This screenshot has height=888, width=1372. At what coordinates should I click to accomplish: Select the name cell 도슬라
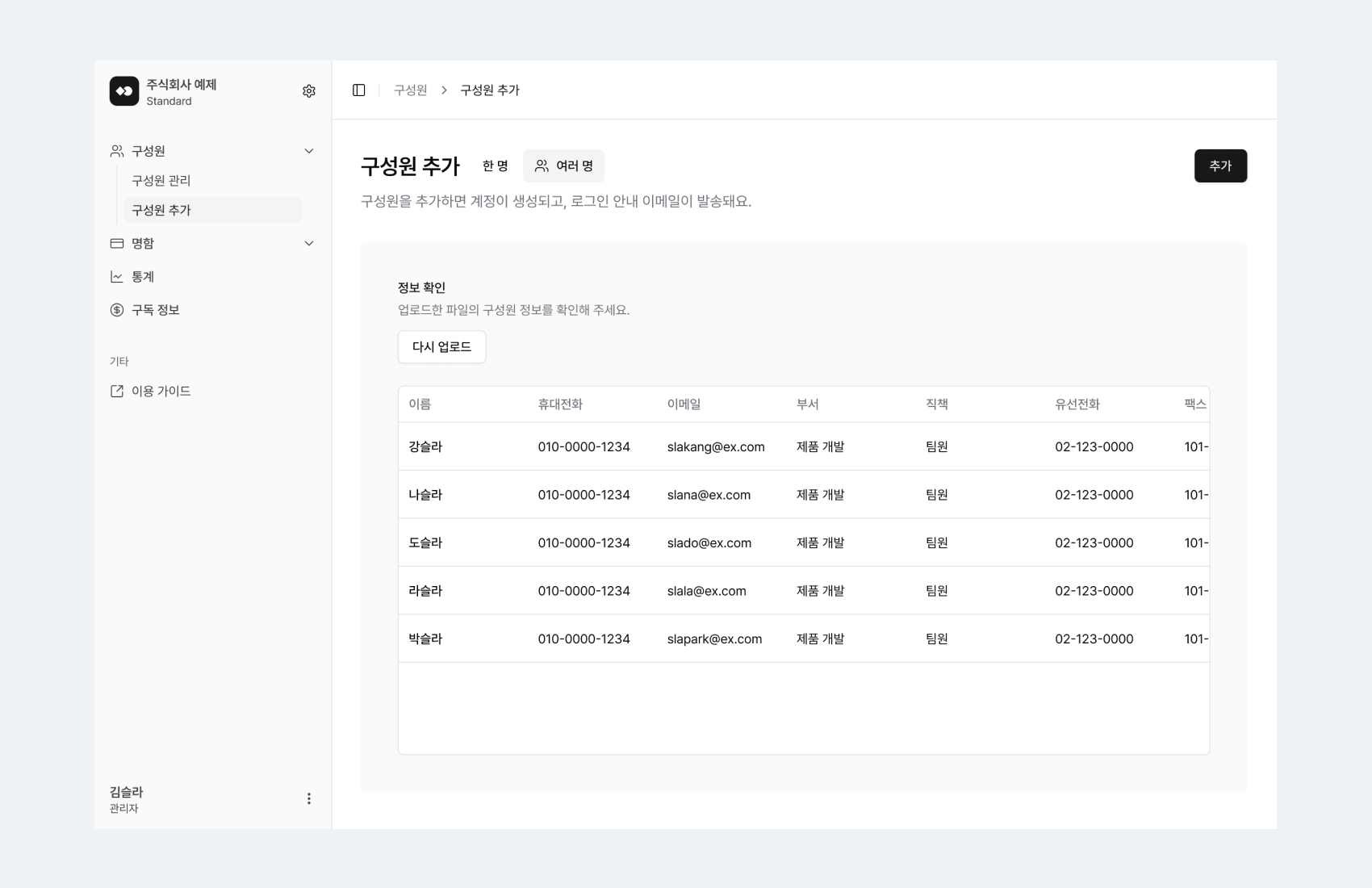(x=425, y=542)
